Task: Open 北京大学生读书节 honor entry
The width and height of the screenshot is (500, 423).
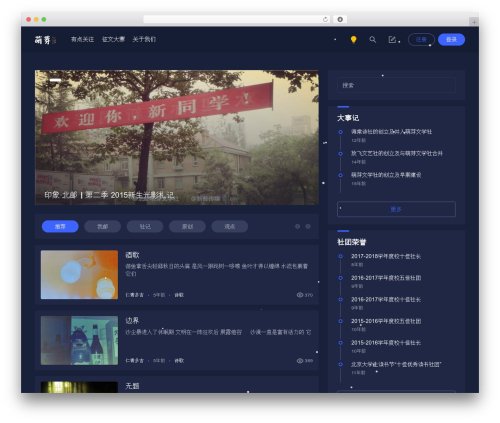Action: (x=396, y=364)
